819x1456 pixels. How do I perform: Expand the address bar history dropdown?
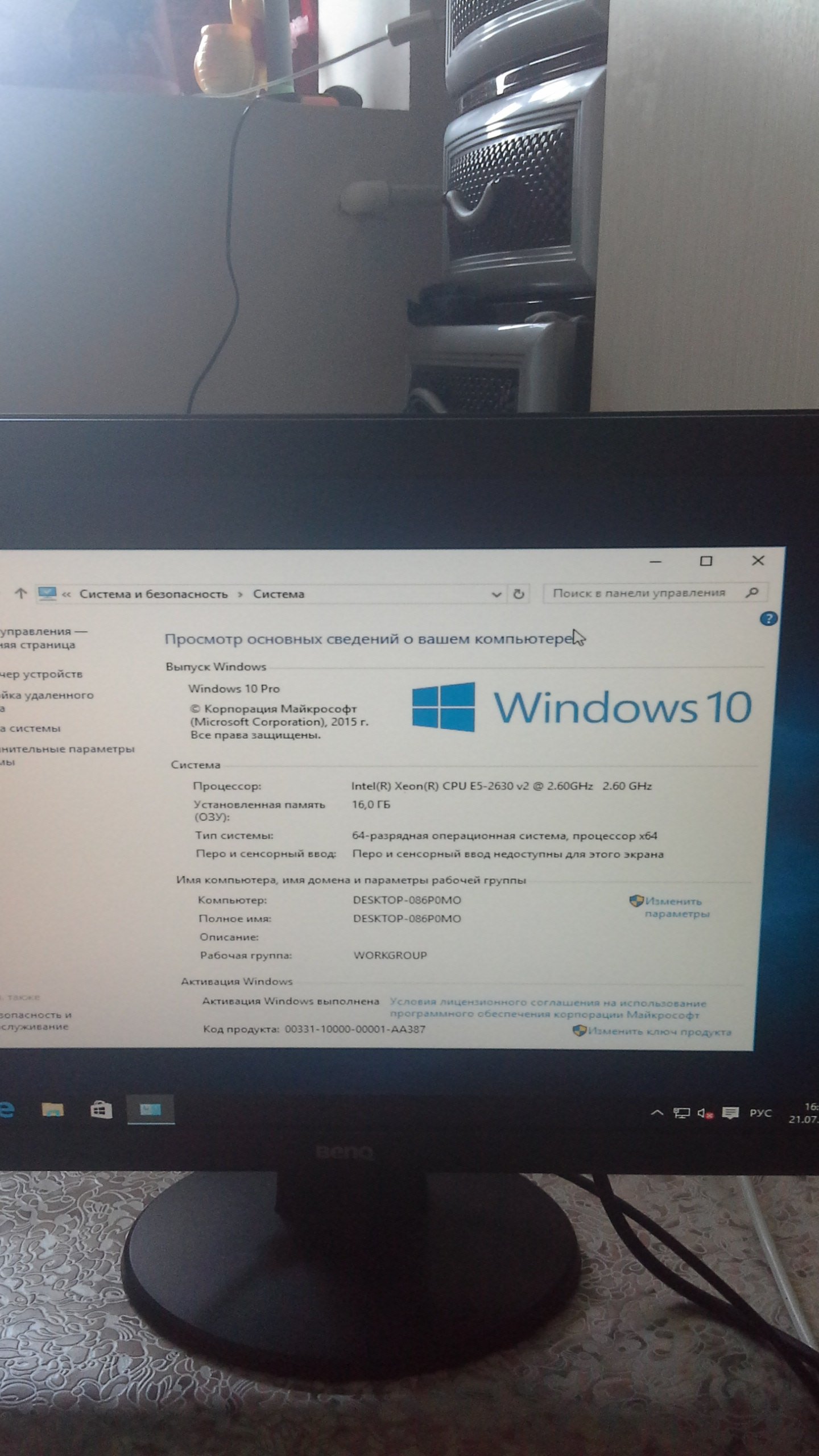[x=496, y=594]
